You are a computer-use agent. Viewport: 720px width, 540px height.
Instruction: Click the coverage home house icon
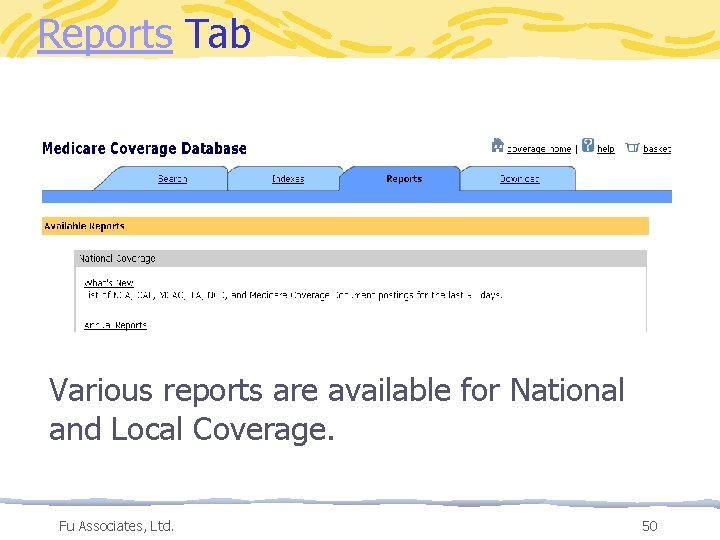tap(497, 145)
